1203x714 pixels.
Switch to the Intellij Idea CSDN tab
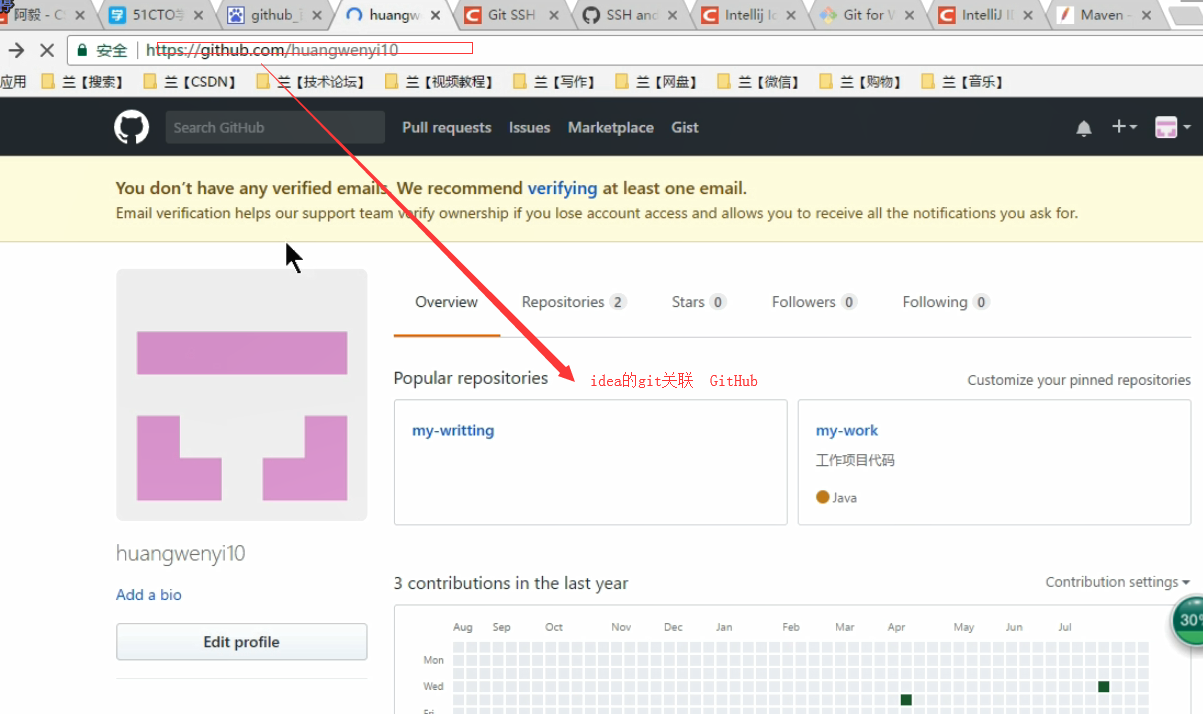click(x=748, y=15)
